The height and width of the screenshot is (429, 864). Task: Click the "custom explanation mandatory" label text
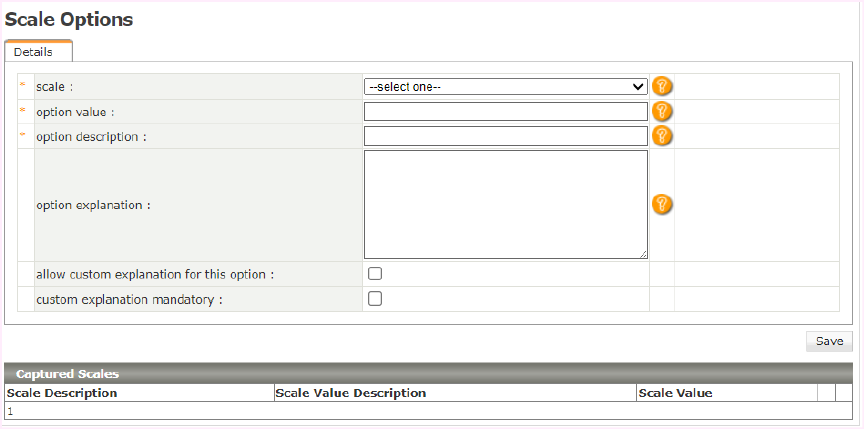[x=129, y=299]
